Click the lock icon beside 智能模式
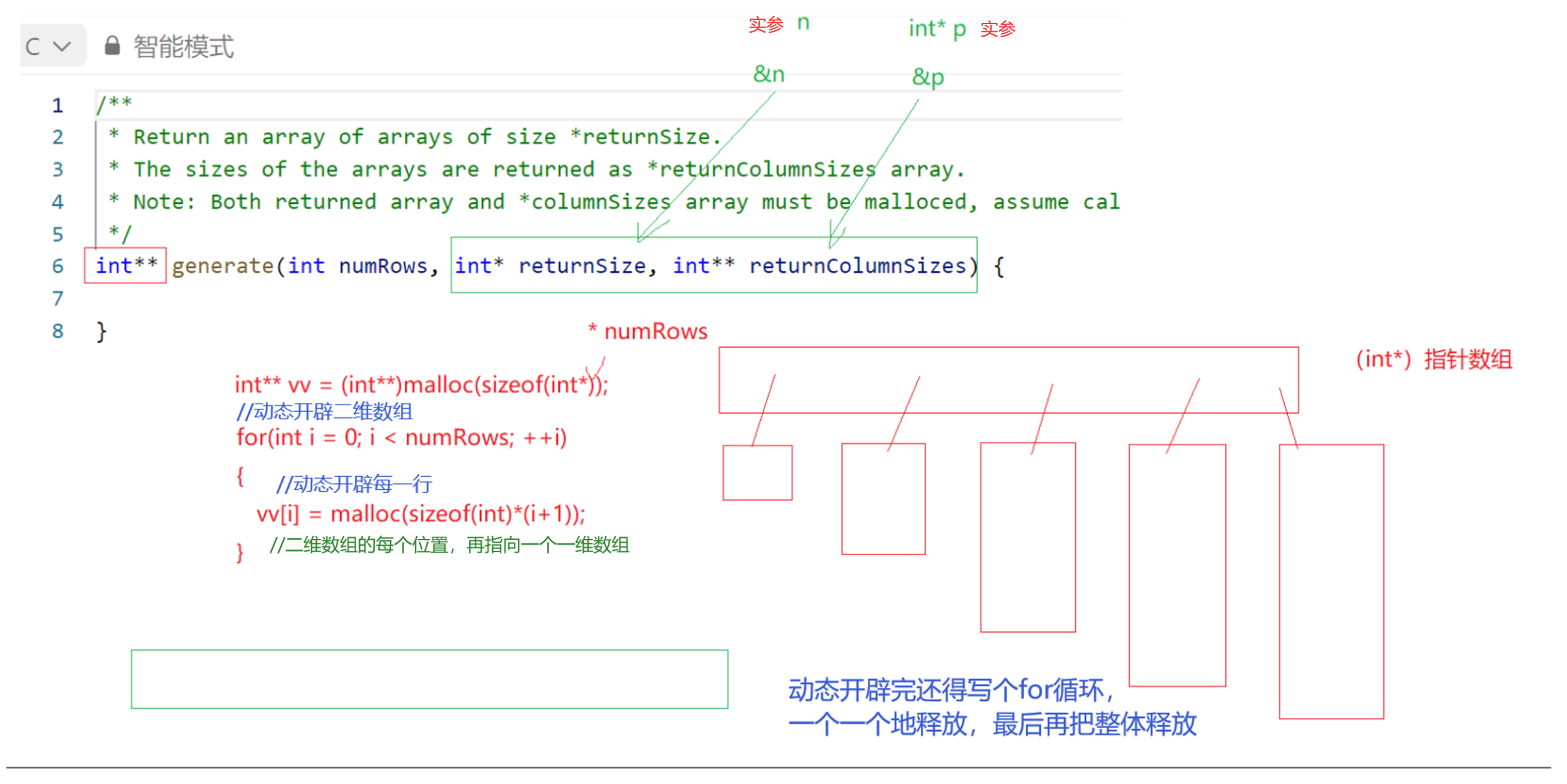The image size is (1567, 784). point(112,46)
